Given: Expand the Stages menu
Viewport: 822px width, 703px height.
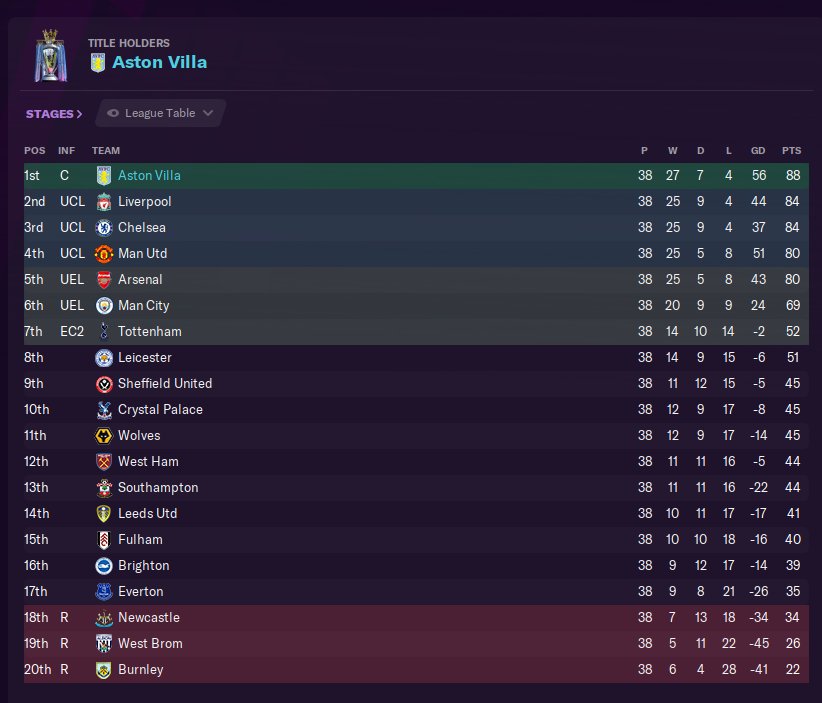Looking at the screenshot, I should point(54,114).
